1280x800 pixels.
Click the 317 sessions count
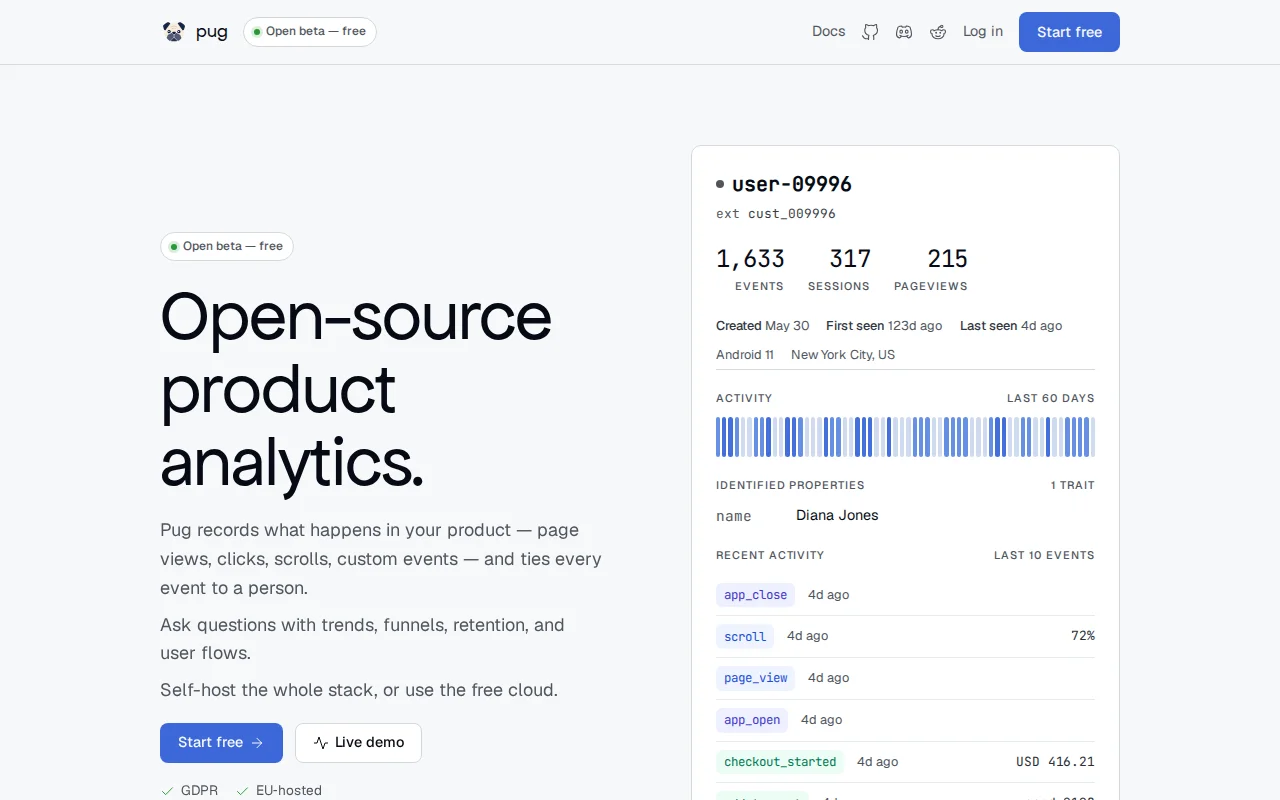(850, 259)
